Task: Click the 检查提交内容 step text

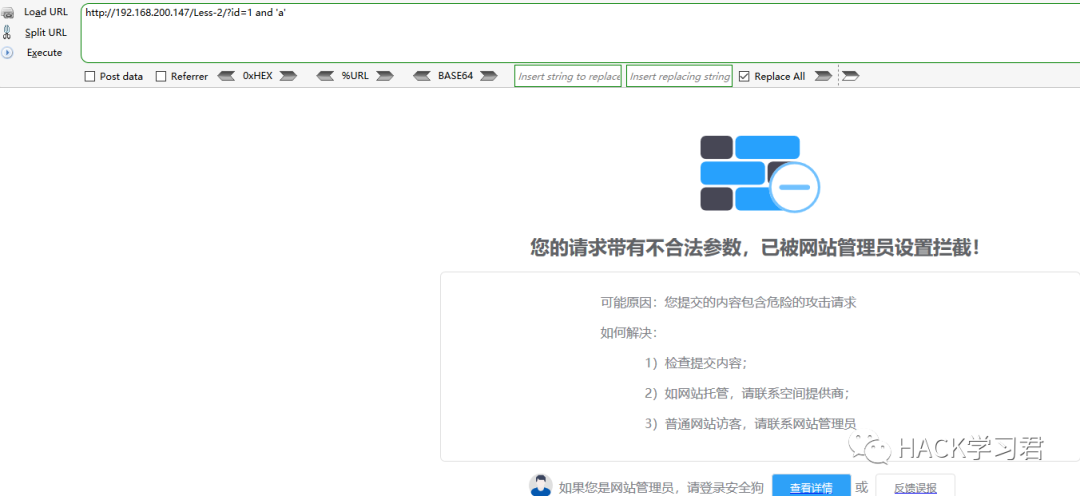Action: pos(696,363)
